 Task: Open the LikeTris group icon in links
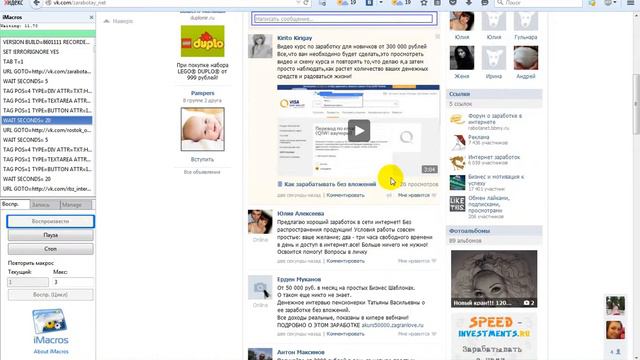457,204
